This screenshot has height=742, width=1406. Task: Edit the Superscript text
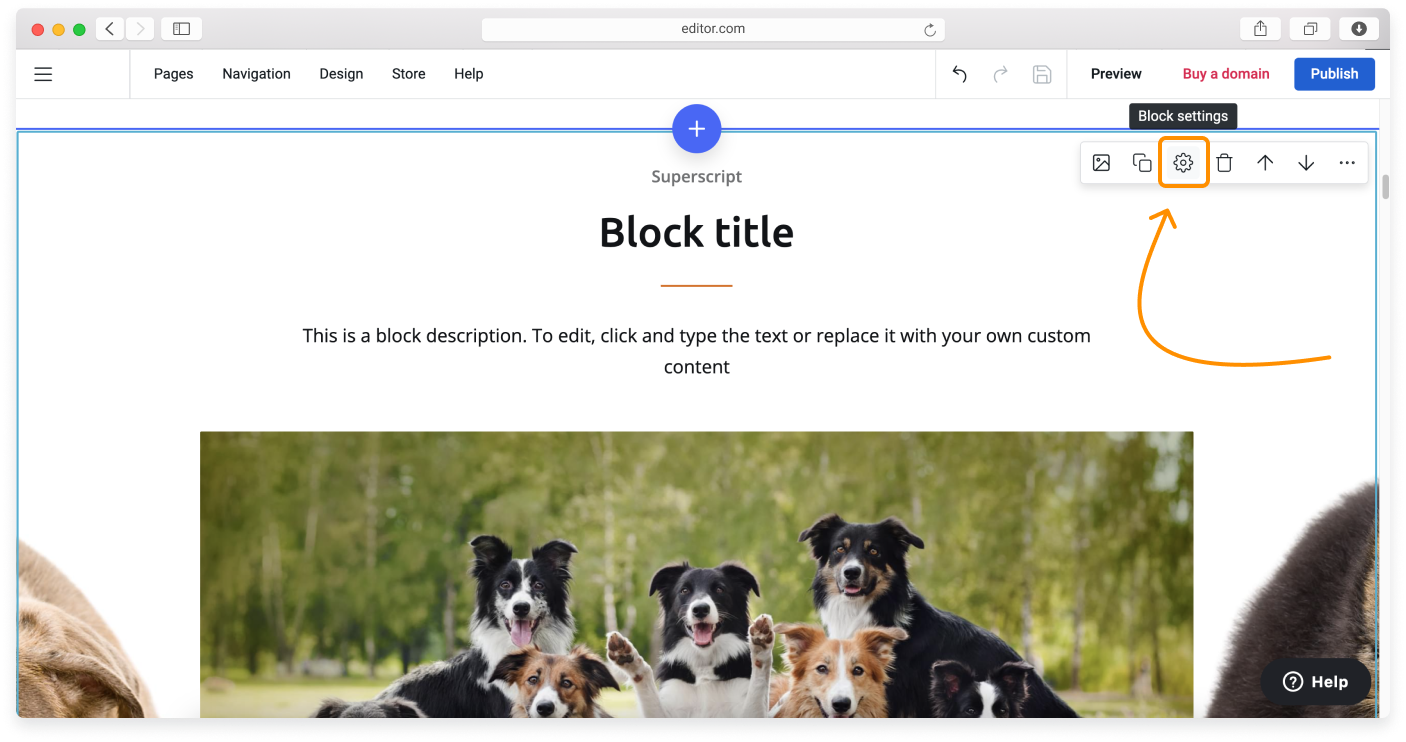tap(697, 177)
